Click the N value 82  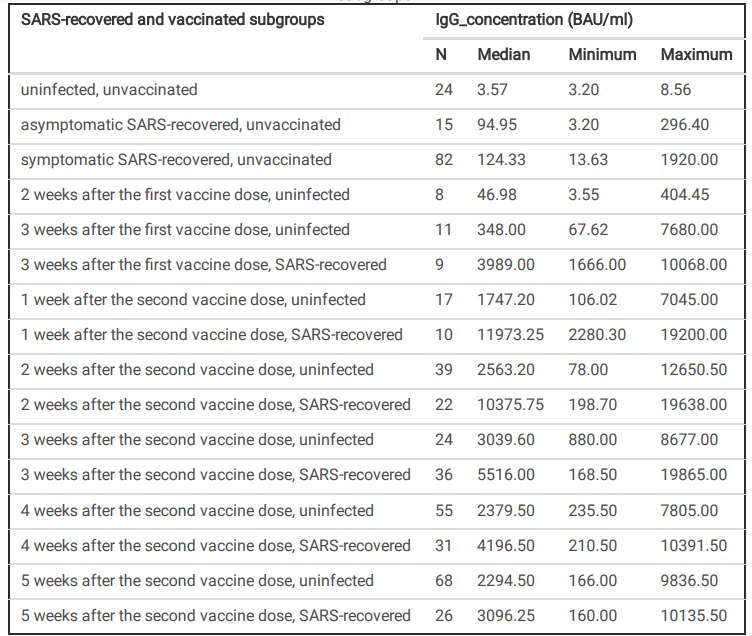point(444,160)
